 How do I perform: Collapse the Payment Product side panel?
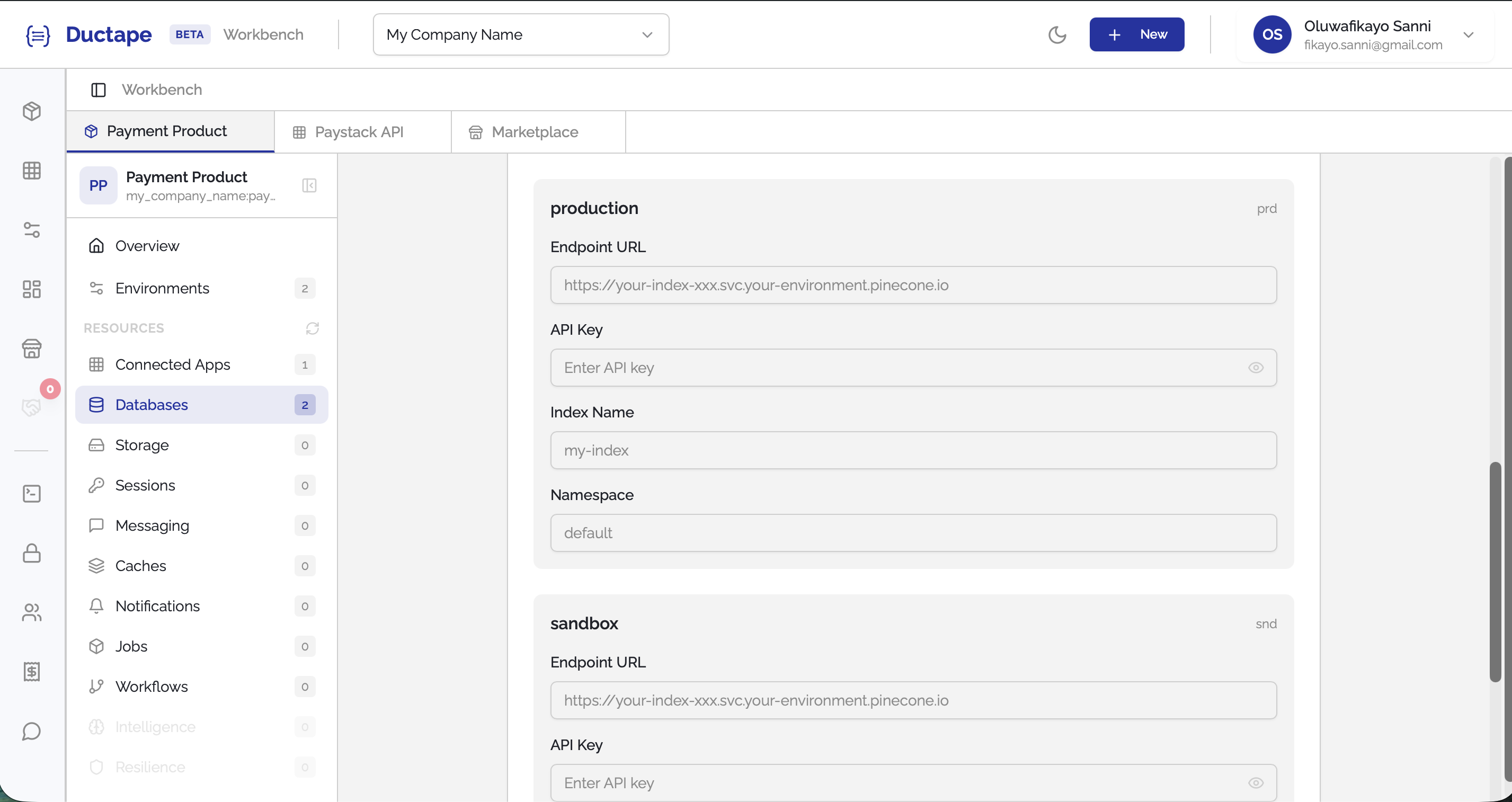309,185
